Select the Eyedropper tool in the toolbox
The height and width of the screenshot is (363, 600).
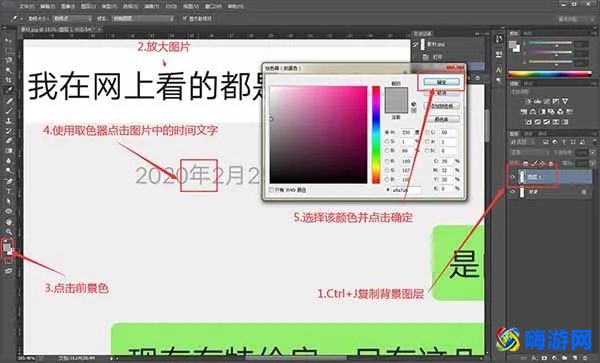(8, 90)
